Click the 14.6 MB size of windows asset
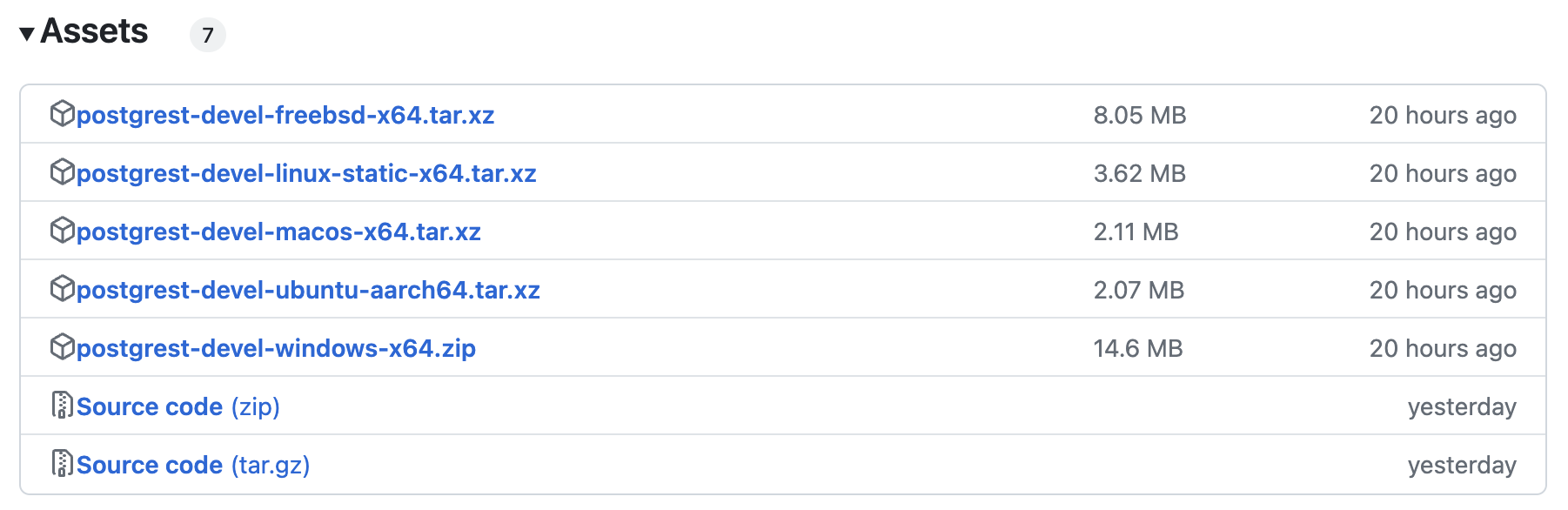The width and height of the screenshot is (1568, 510). point(1138,348)
